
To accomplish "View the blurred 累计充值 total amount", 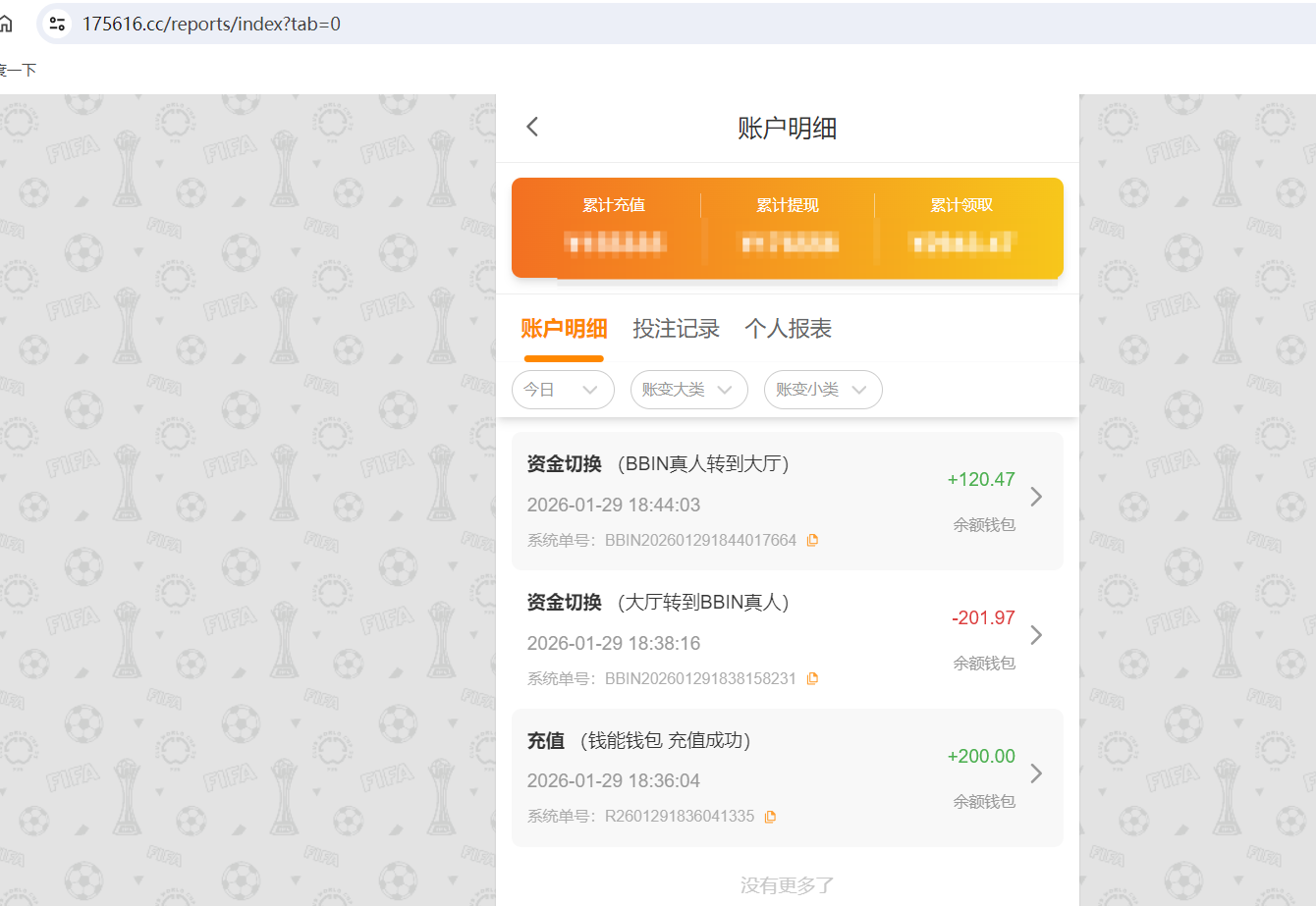I will click(x=616, y=242).
